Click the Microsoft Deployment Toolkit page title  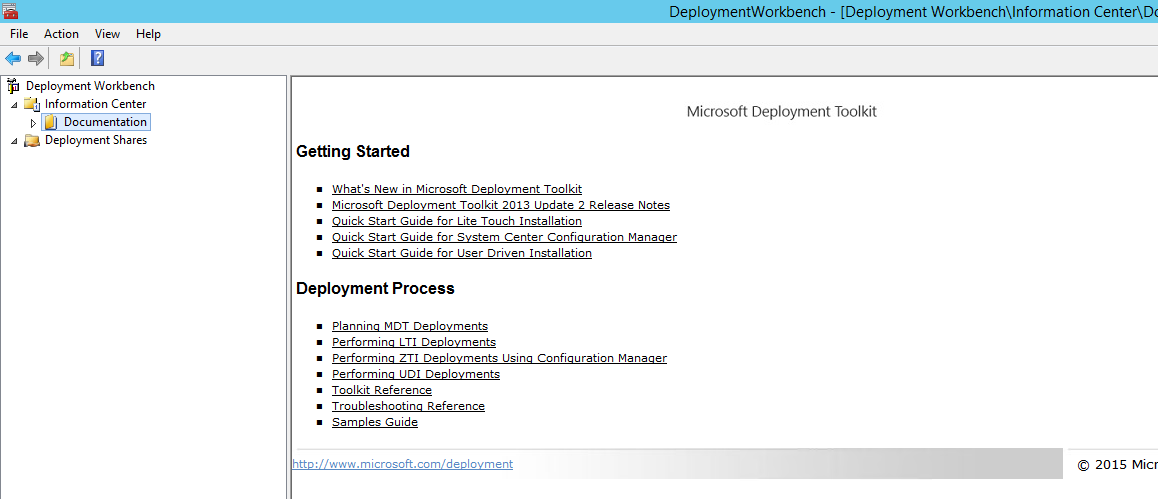point(781,112)
